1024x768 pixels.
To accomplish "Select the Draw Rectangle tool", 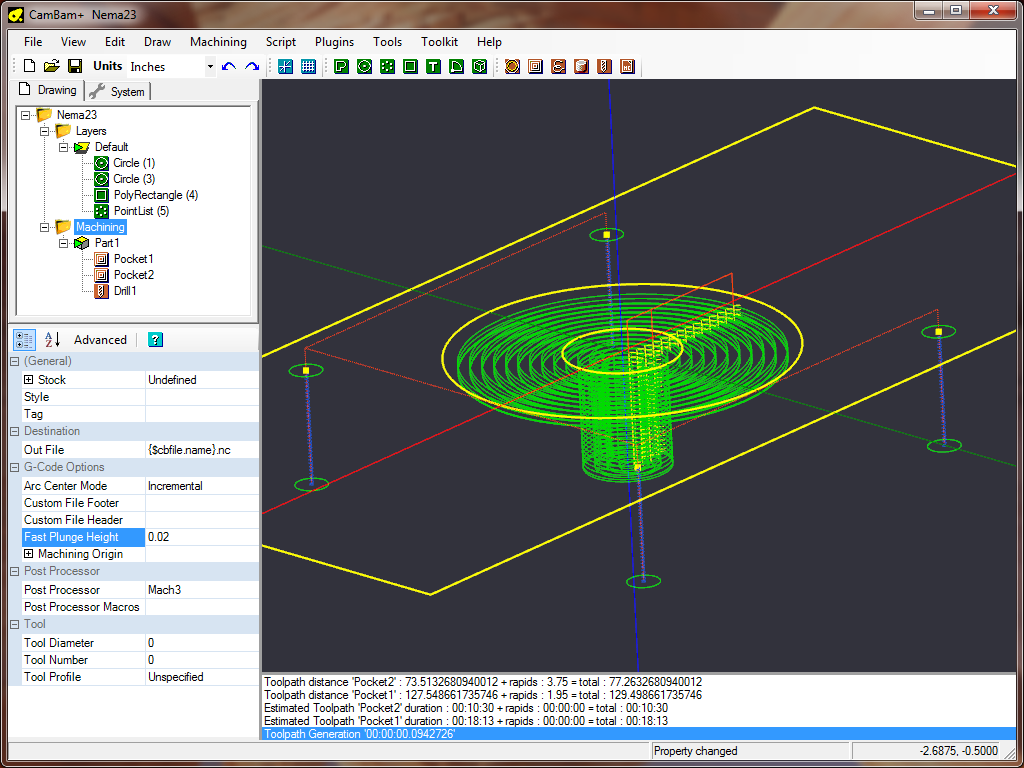I will pyautogui.click(x=410, y=67).
